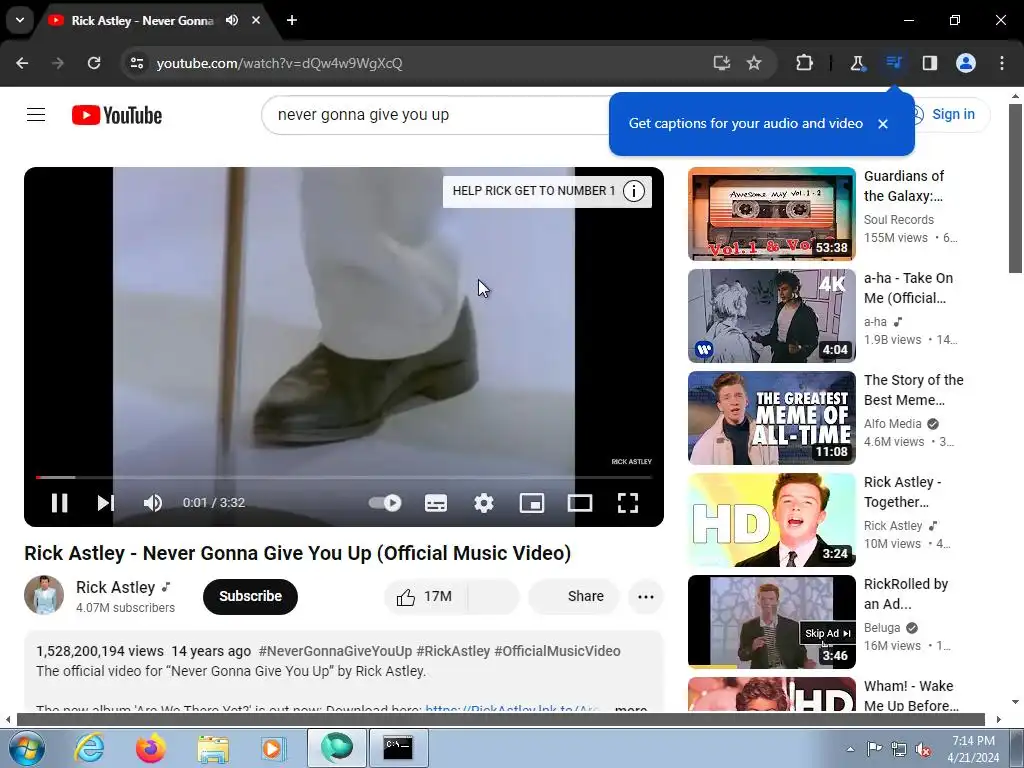Launch Firefox from taskbar
Image resolution: width=1024 pixels, height=768 pixels.
[151, 748]
